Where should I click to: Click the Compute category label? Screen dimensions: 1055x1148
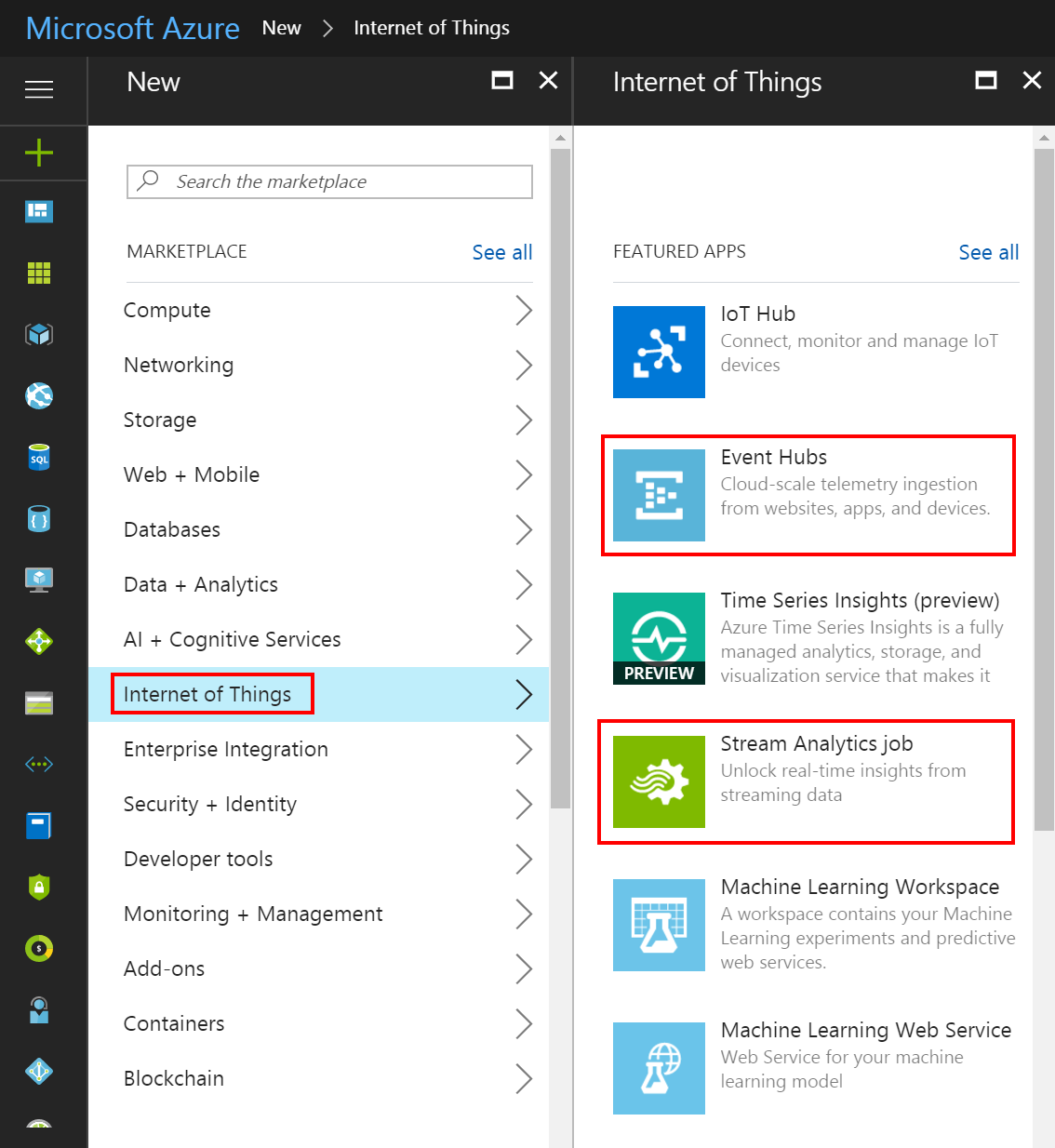tap(167, 310)
